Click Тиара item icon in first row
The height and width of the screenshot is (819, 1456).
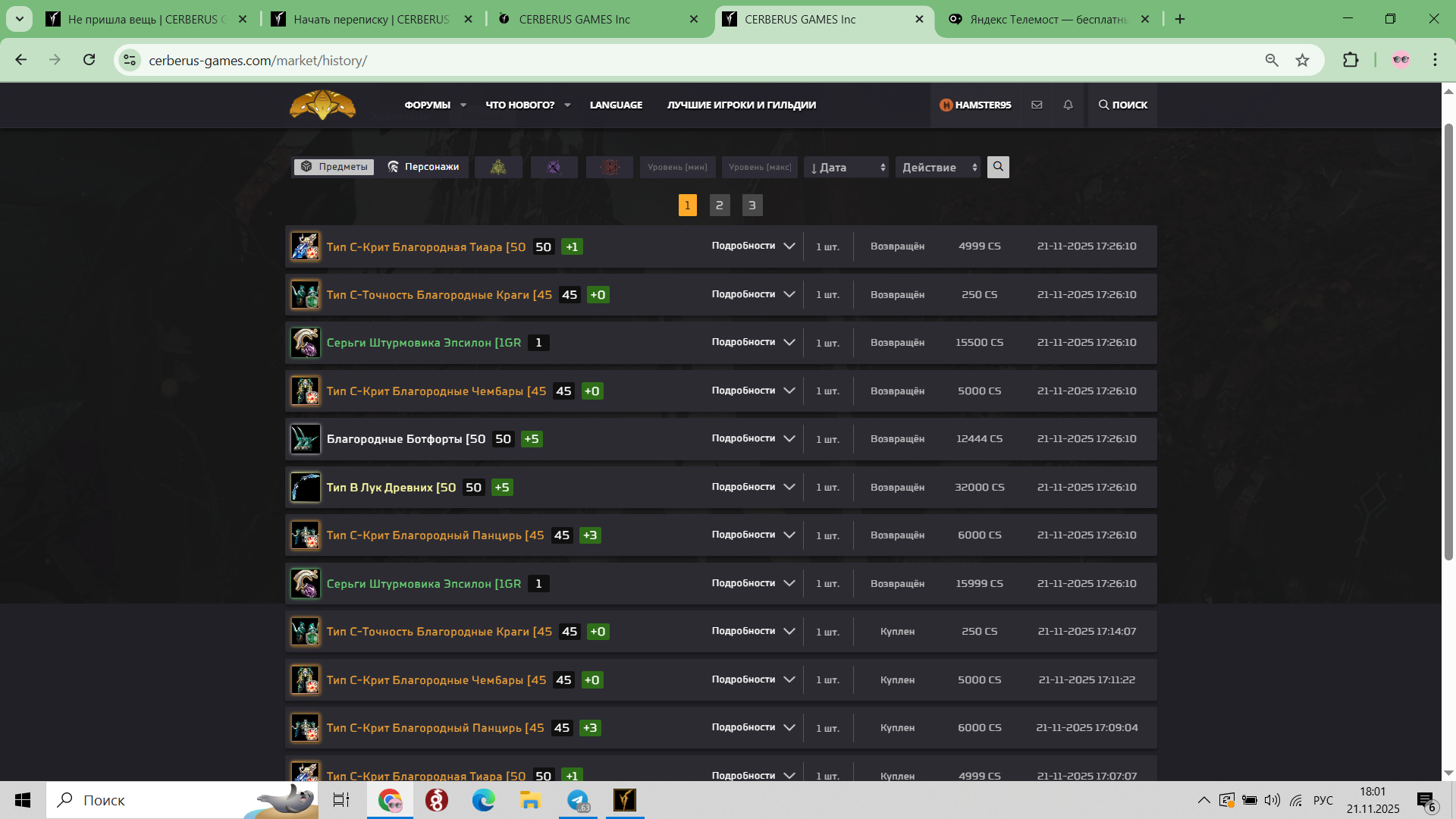306,246
